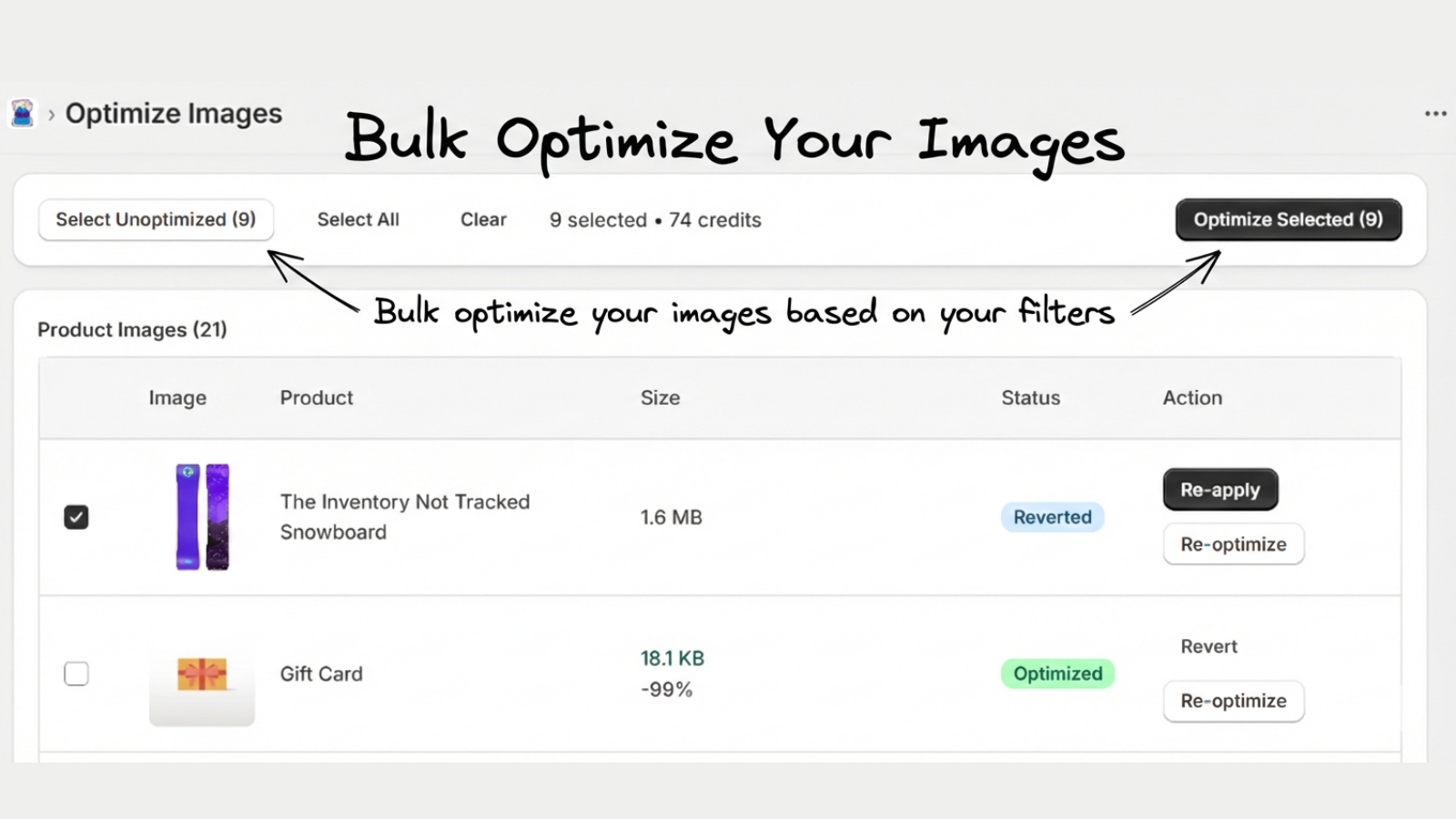Viewport: 1456px width, 819px height.
Task: Uncheck the Snowboard row checkbox
Action: coord(76,517)
